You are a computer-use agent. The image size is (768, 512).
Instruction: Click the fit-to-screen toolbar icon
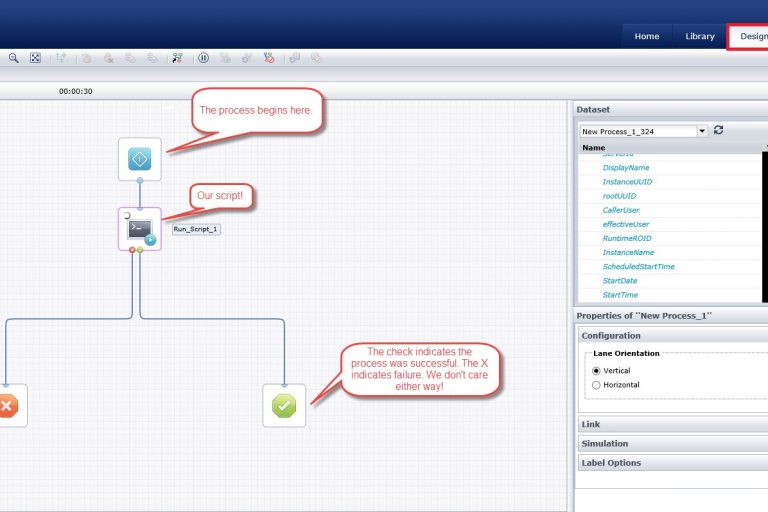(x=35, y=58)
